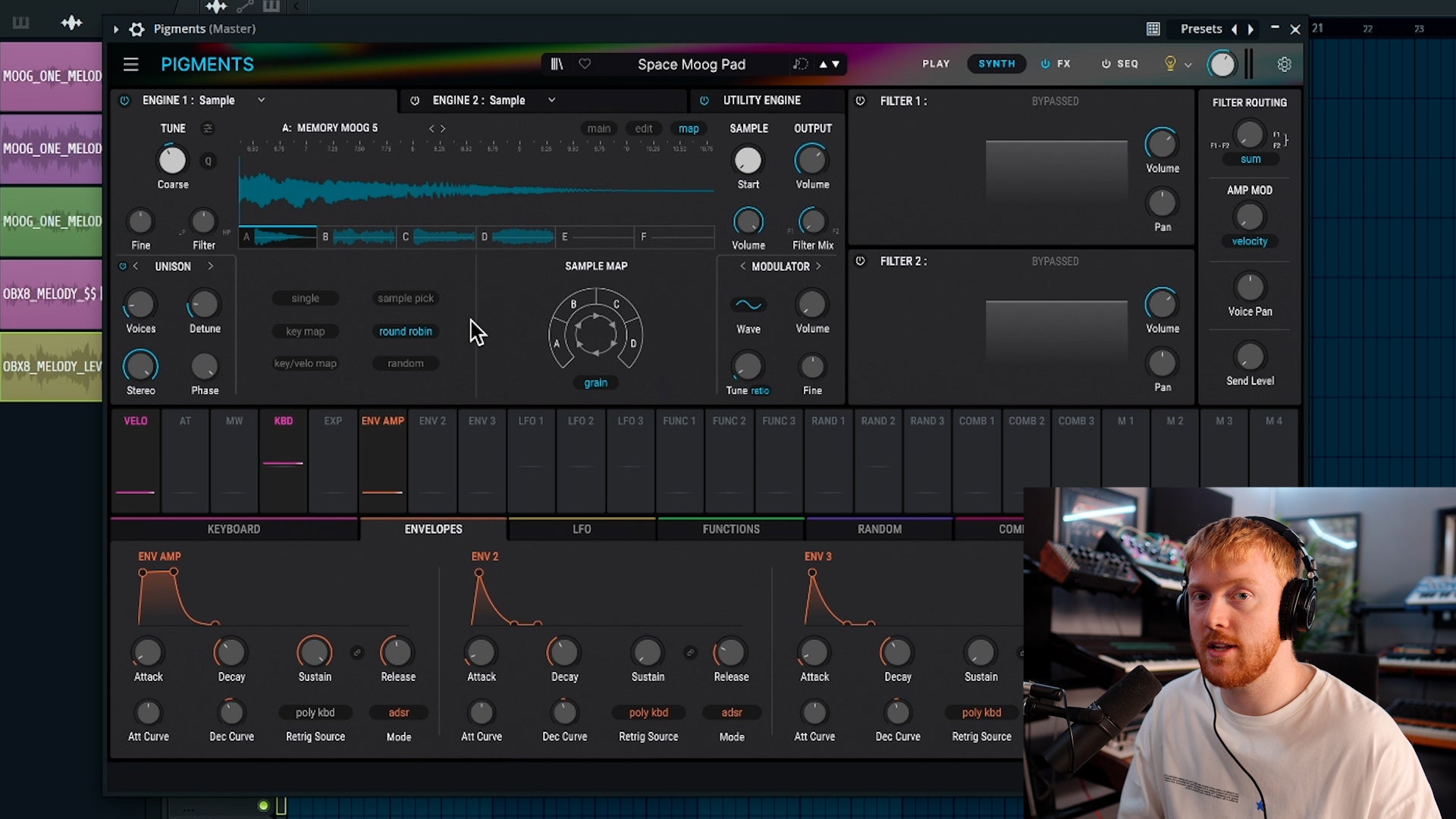1456x819 pixels.
Task: Click the sum filter routing label
Action: coord(1250,159)
